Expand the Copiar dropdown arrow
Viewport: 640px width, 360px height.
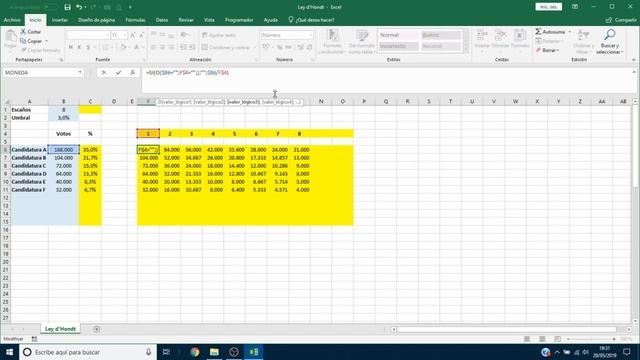pos(47,41)
